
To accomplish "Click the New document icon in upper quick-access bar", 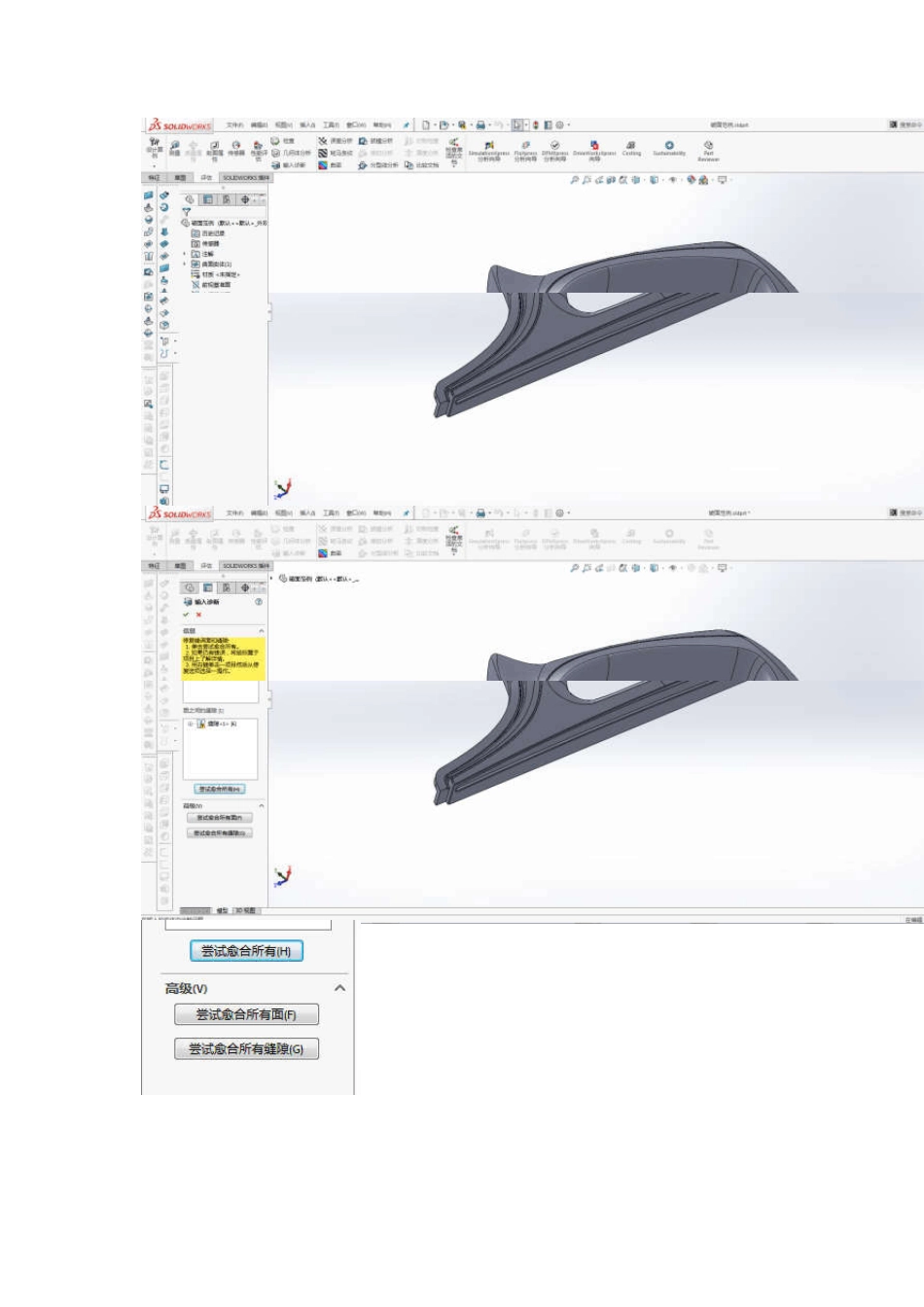I will click(426, 124).
